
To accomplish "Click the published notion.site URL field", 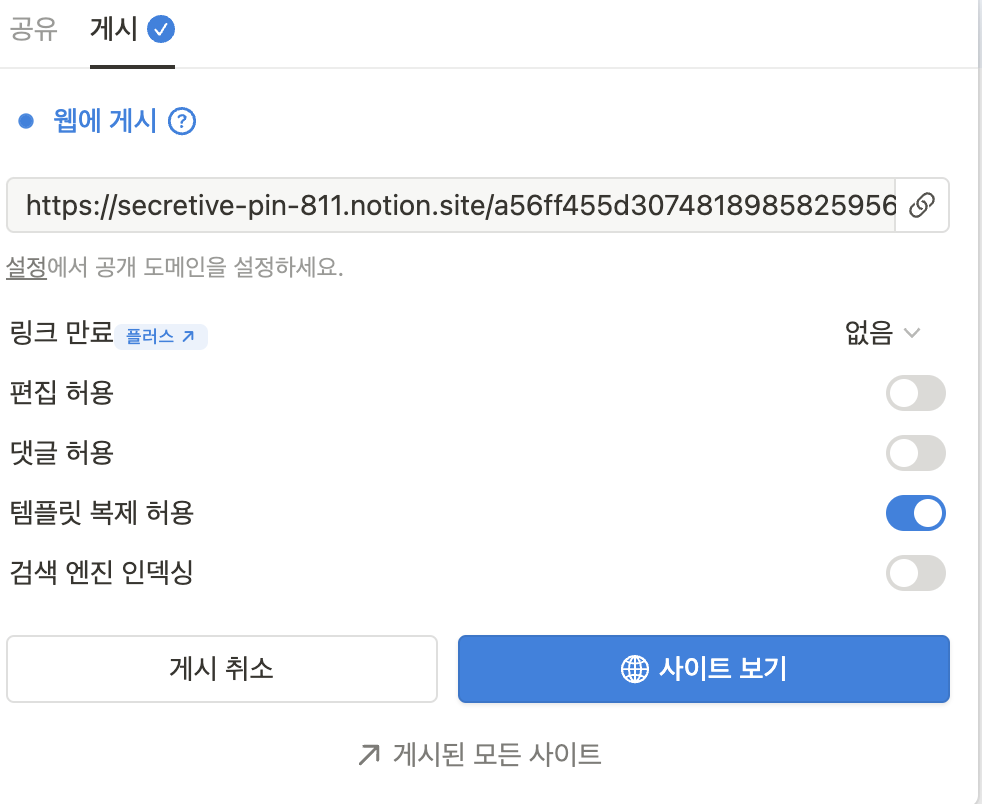I will [451, 205].
